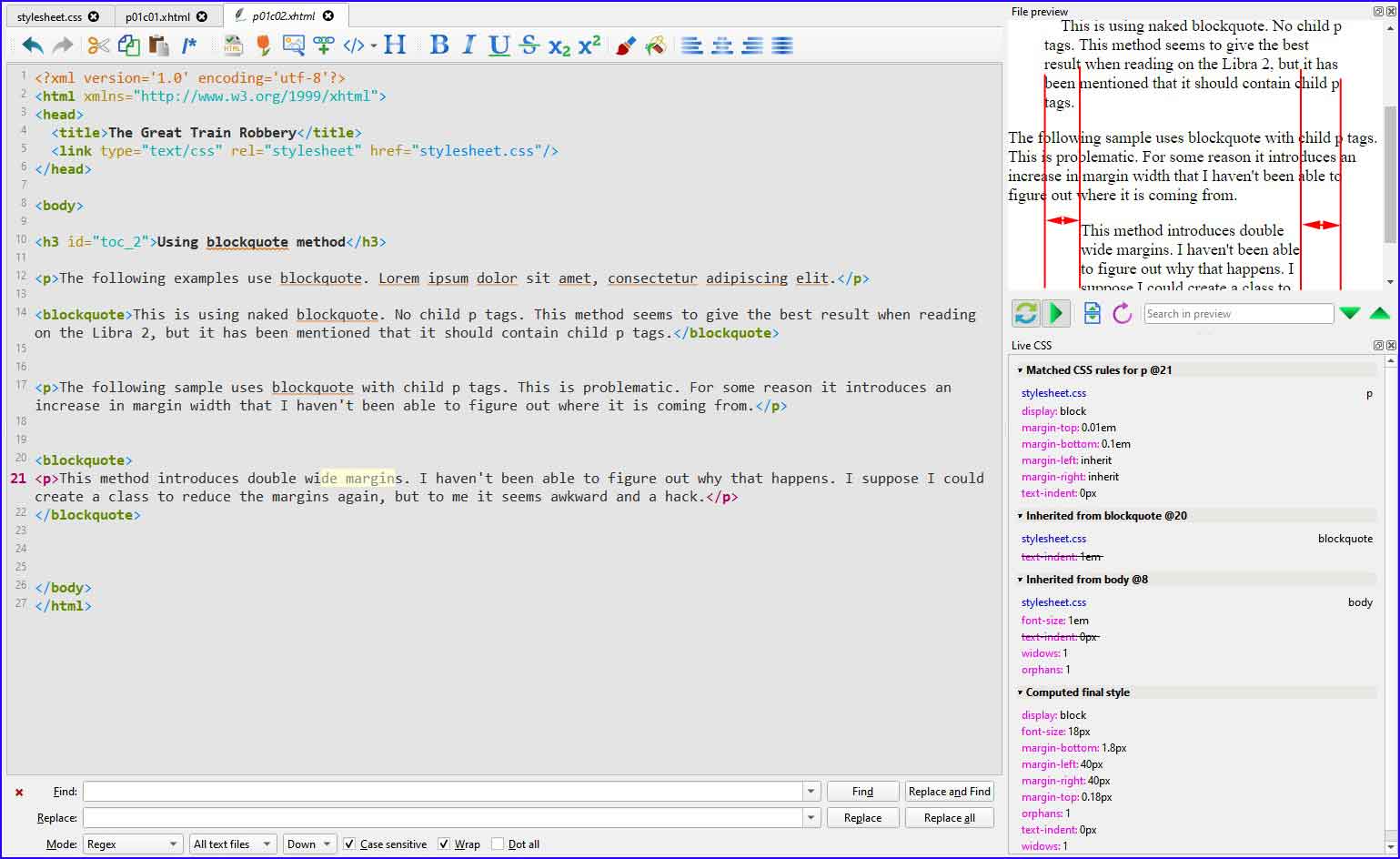This screenshot has width=1400, height=859.
Task: Click the superscript x² icon
Action: [589, 45]
